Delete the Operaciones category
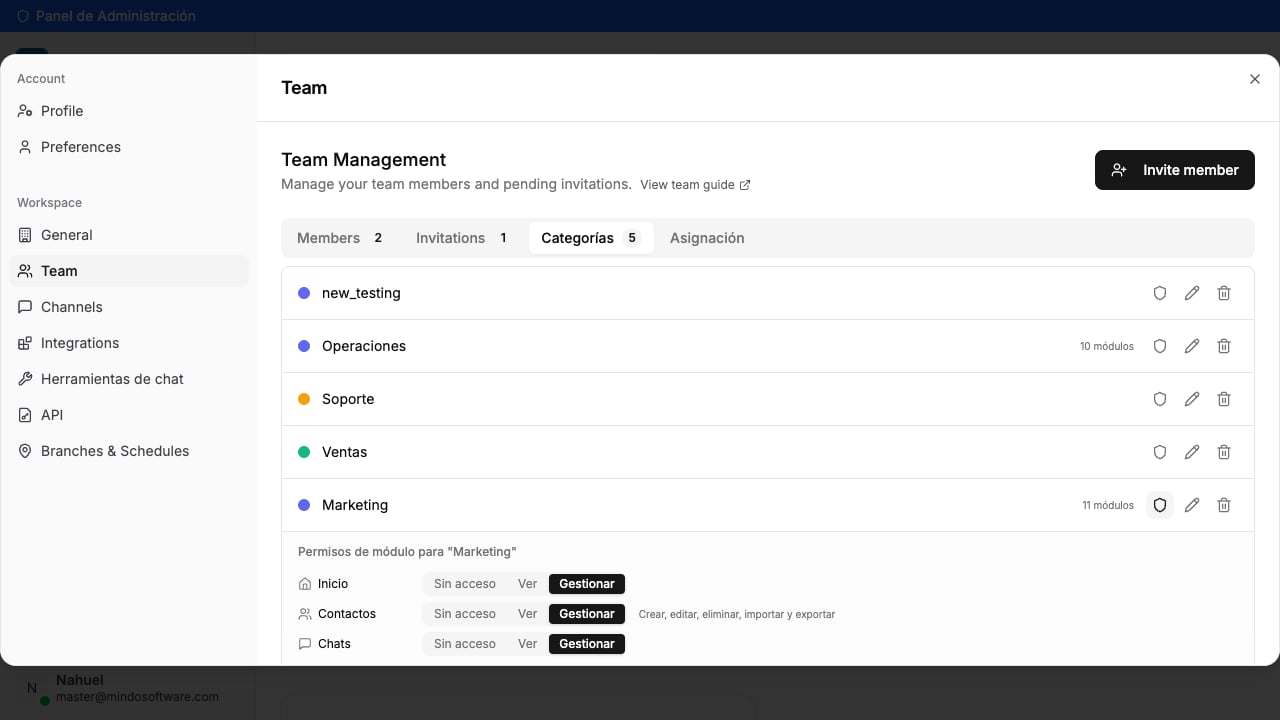 (1224, 346)
